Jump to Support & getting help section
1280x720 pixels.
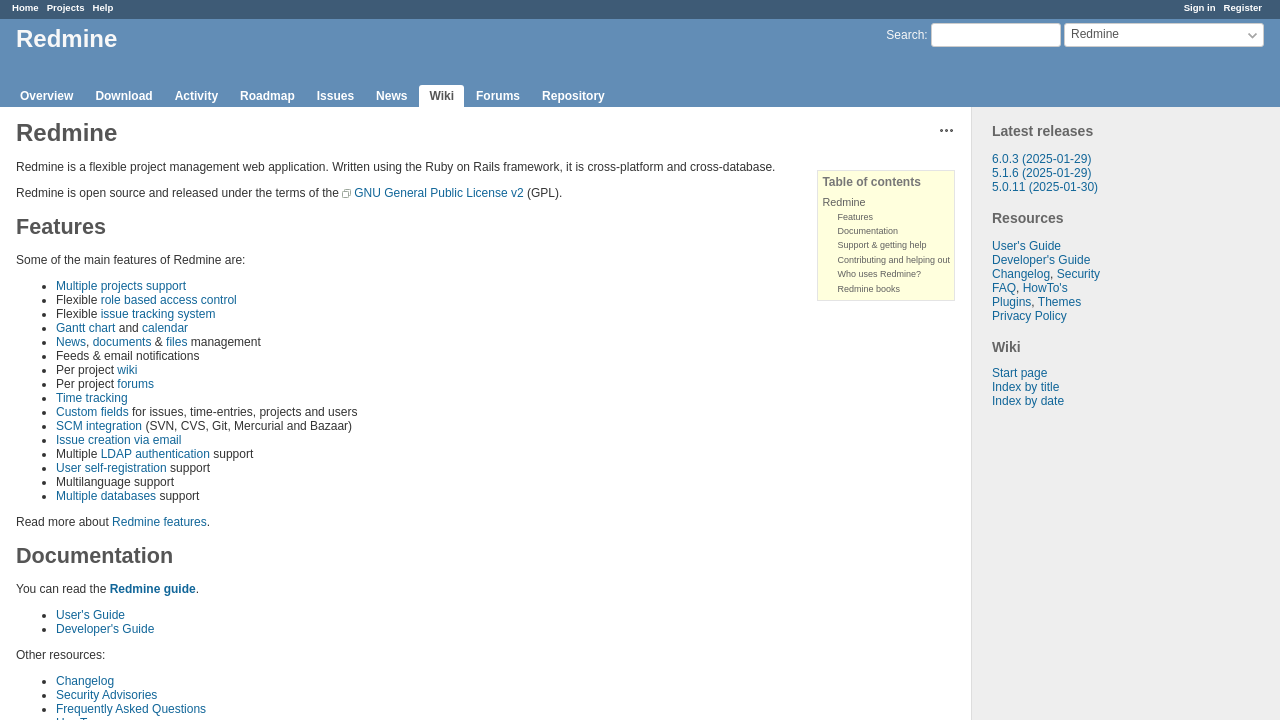pos(881,245)
